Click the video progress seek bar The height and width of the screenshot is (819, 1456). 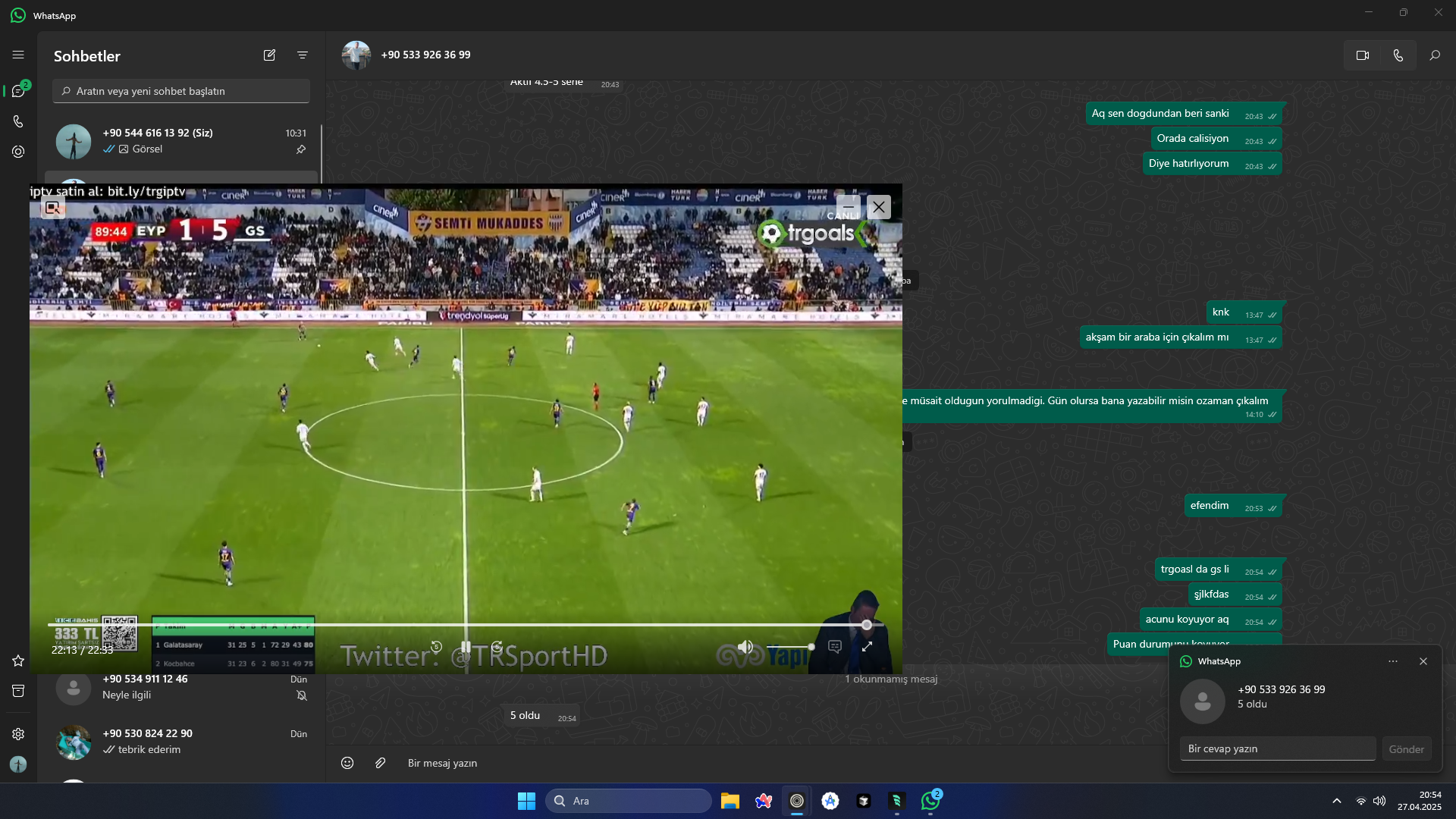(464, 625)
